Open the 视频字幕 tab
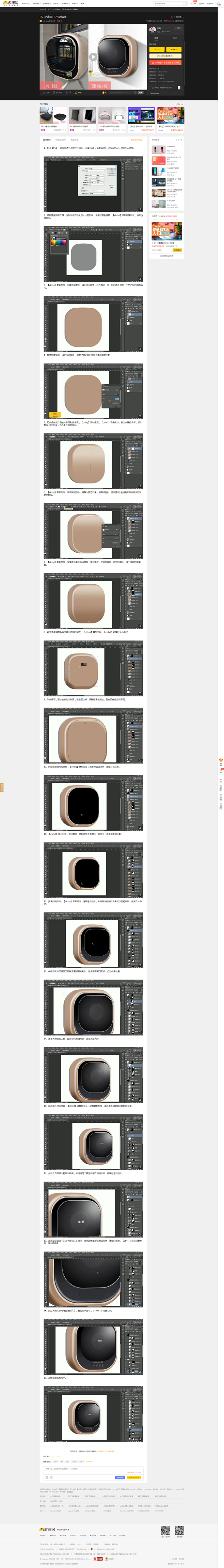 pos(74,140)
